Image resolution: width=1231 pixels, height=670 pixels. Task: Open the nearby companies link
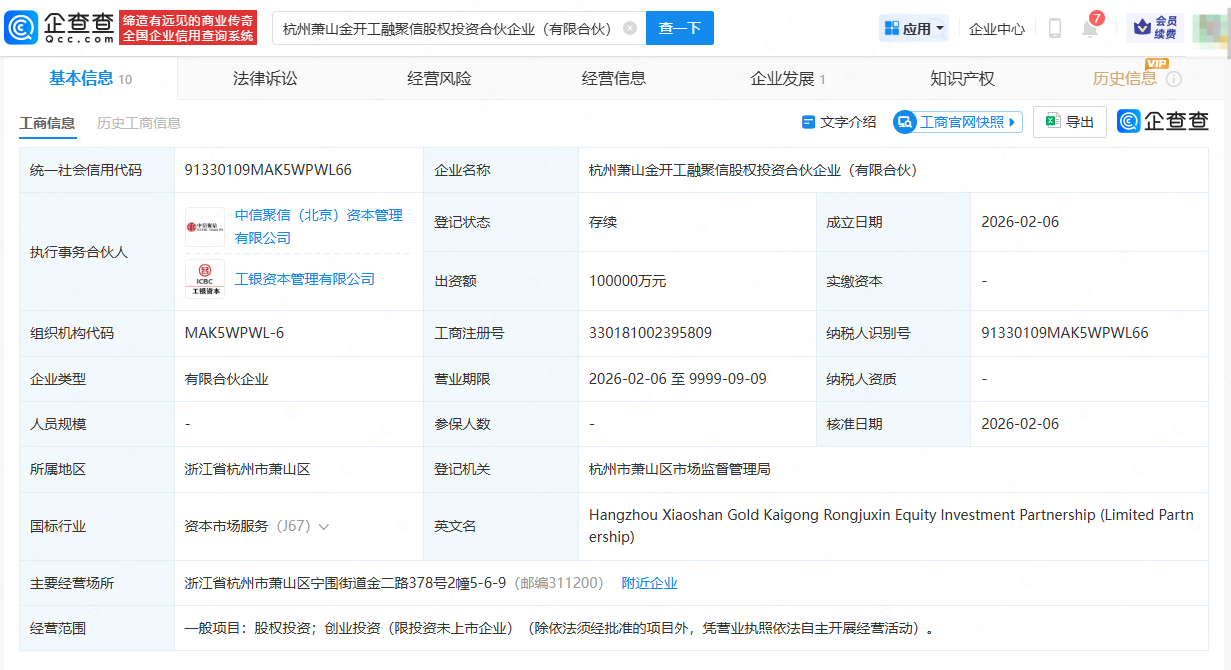click(x=649, y=583)
